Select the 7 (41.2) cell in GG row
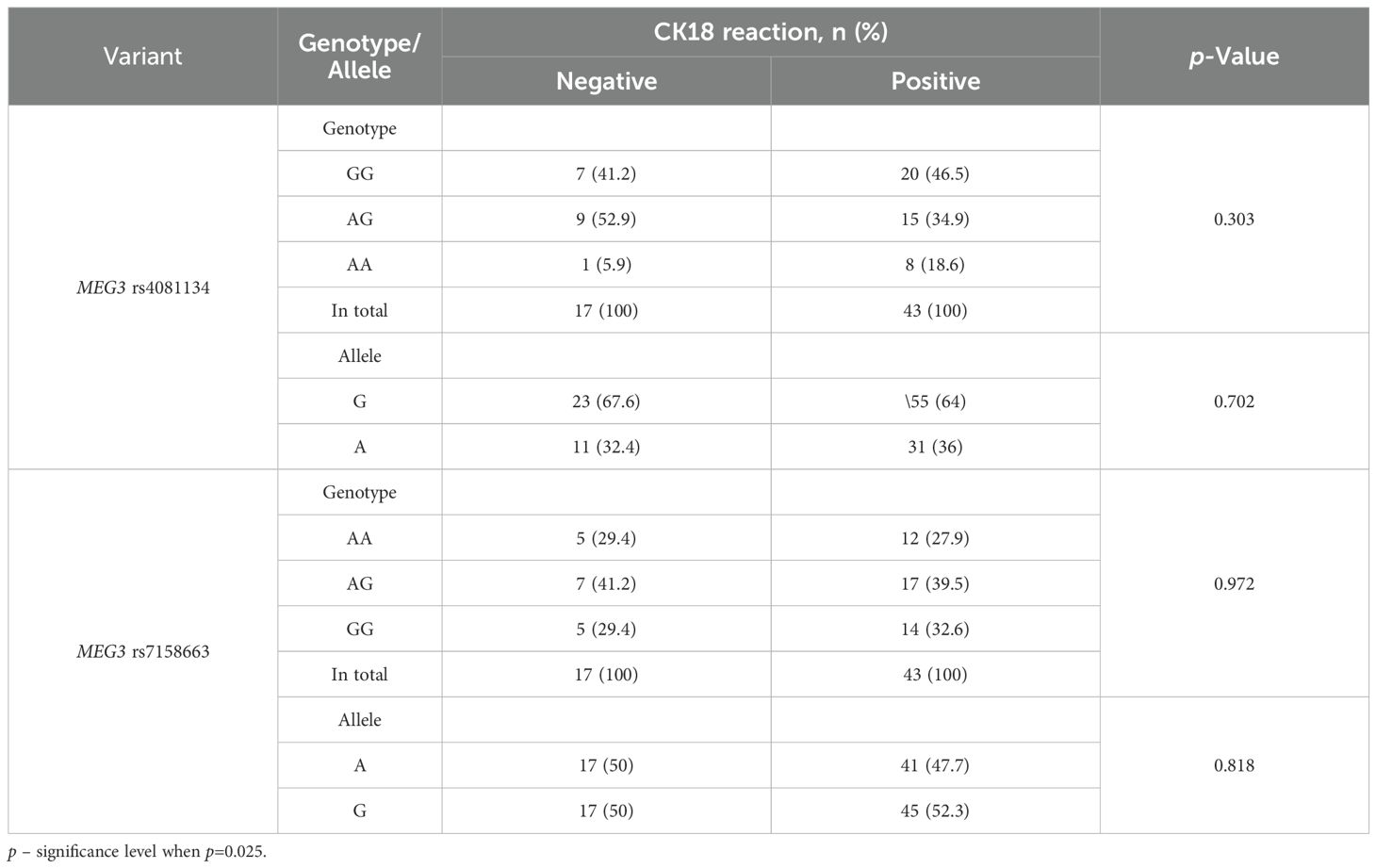This screenshot has width=1376, height=868. 606,173
